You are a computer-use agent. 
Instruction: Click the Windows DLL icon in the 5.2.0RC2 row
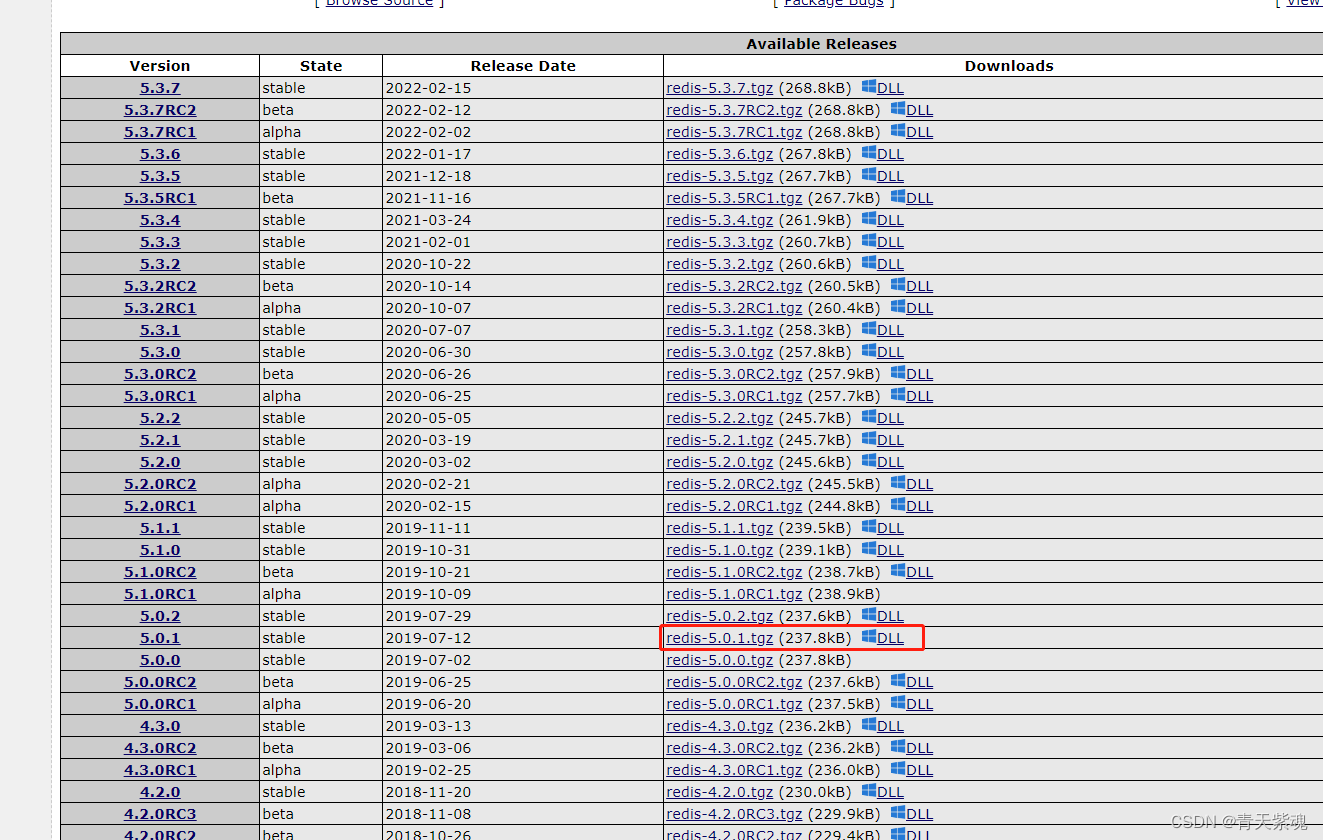pyautogui.click(x=898, y=483)
